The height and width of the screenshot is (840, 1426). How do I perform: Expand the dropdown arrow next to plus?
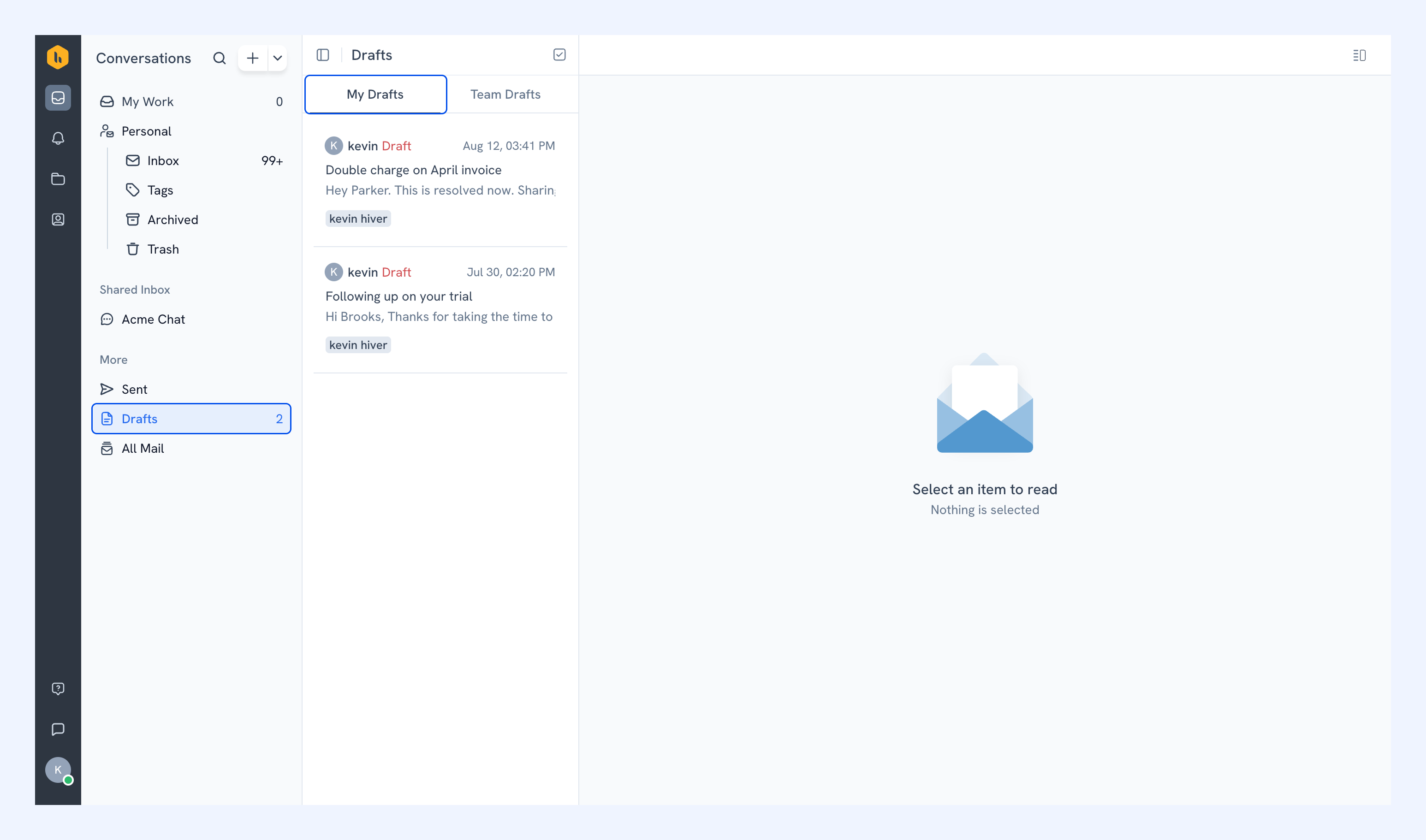277,58
